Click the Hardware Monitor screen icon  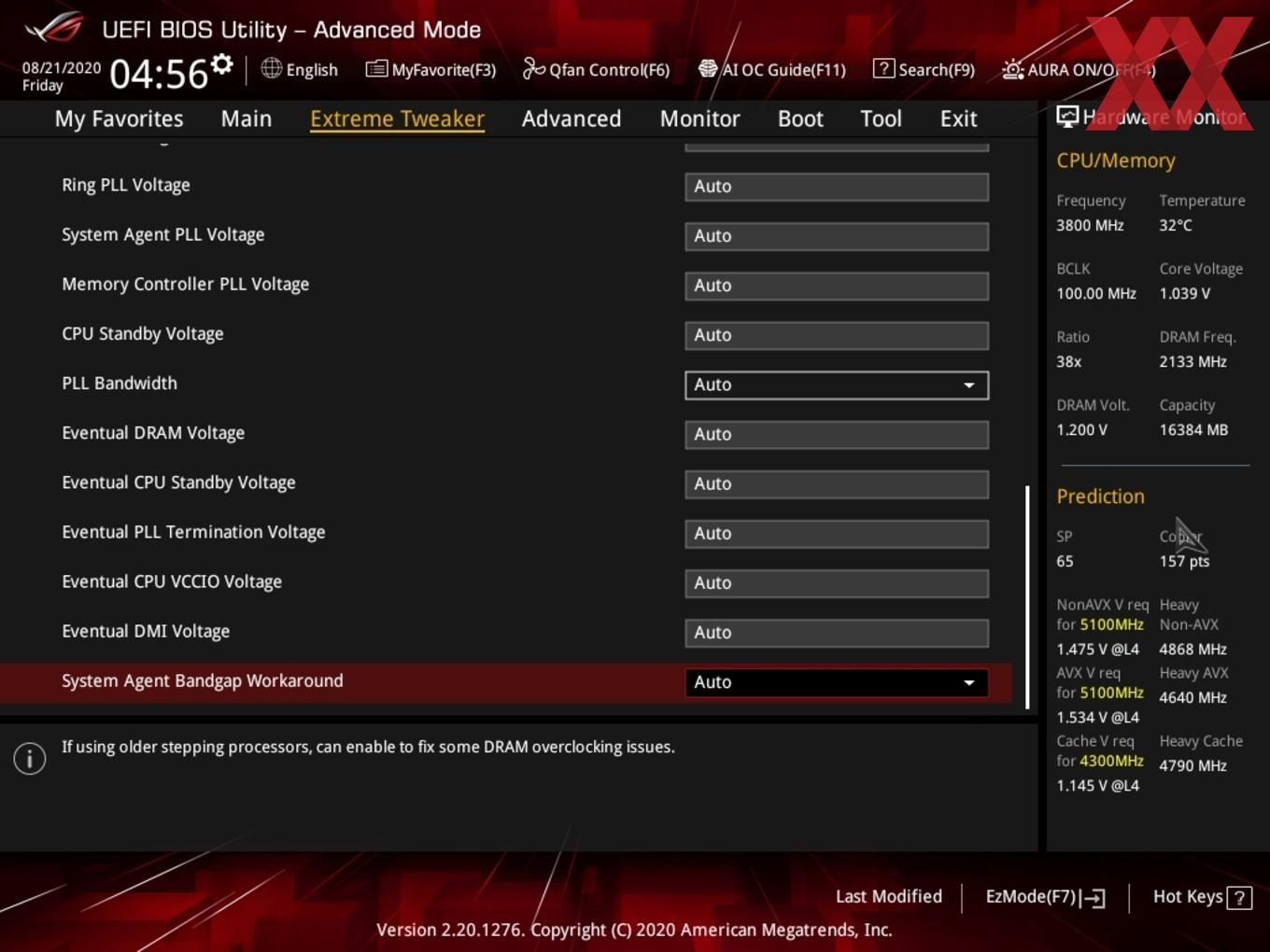pyautogui.click(x=1067, y=117)
